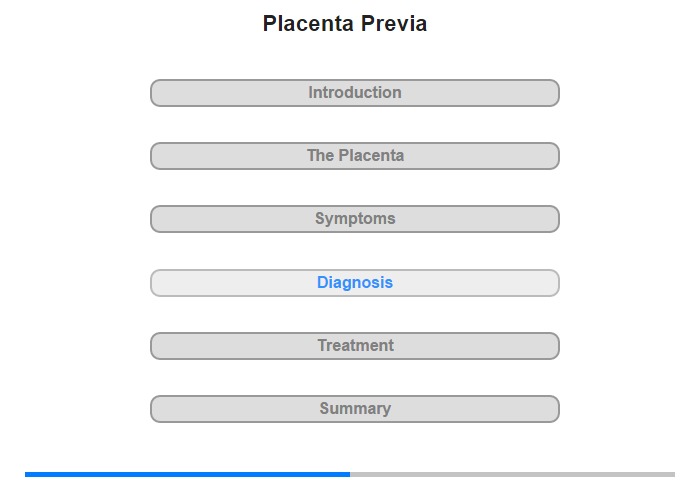Jump to the Summary section
This screenshot has width=700, height=480.
[355, 409]
